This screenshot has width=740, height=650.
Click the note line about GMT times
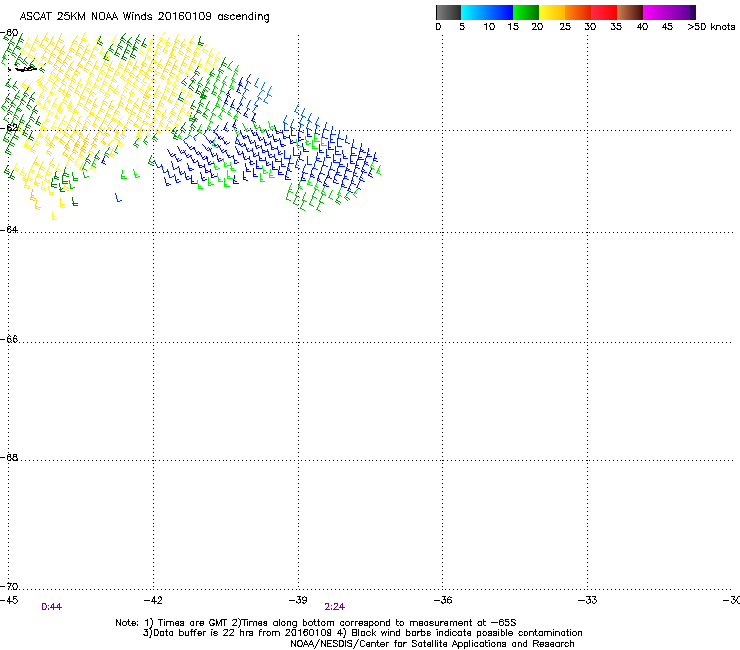click(x=316, y=623)
